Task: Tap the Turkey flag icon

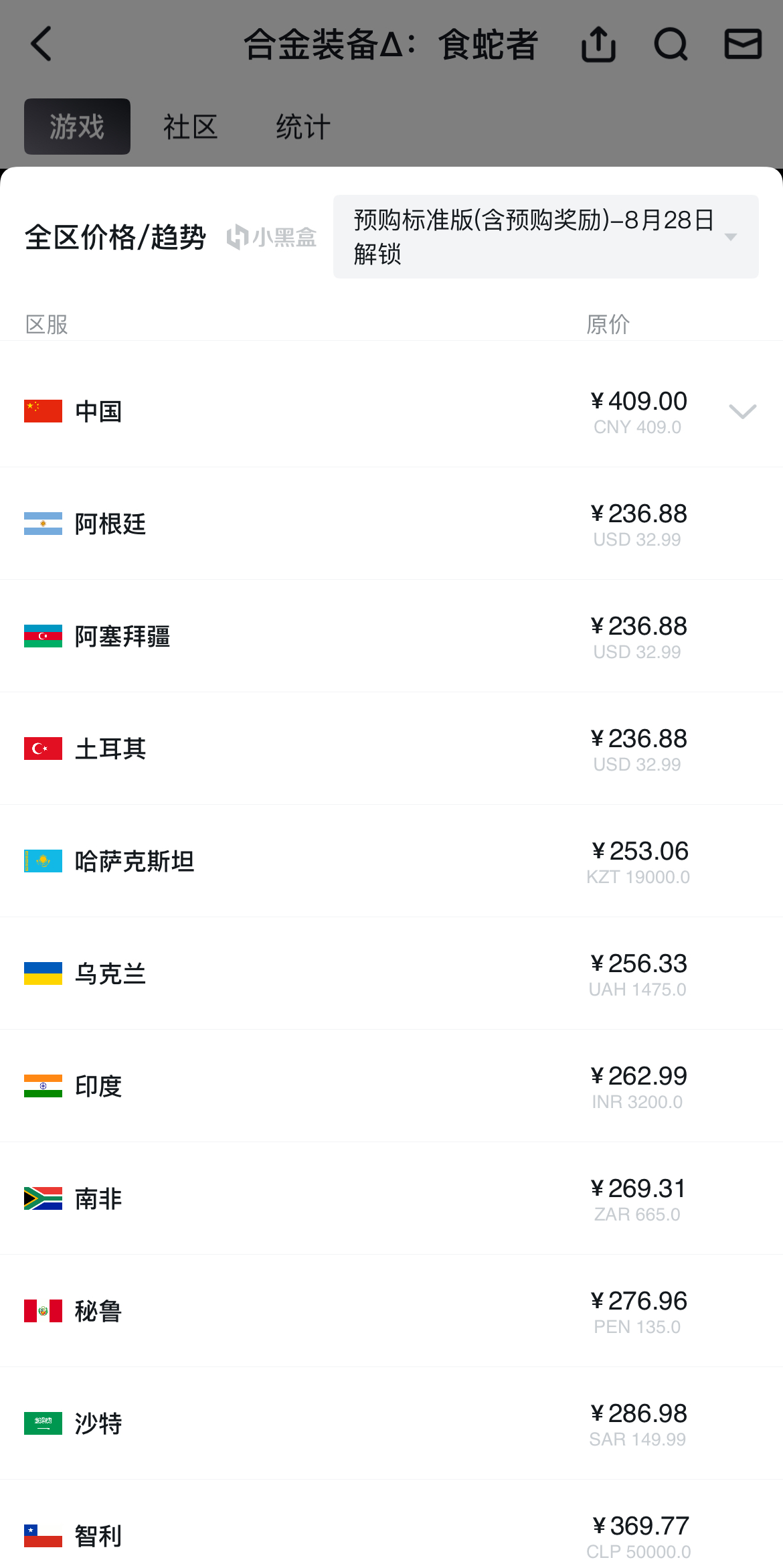Action: [x=43, y=749]
